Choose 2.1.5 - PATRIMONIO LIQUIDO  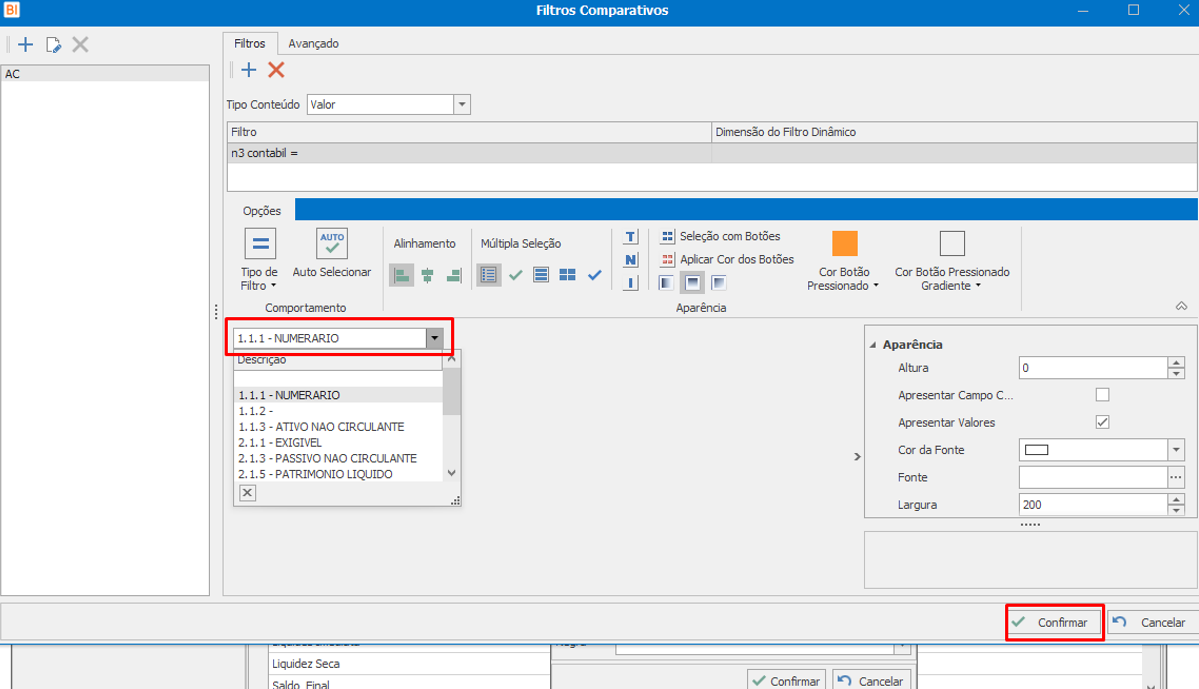338,474
